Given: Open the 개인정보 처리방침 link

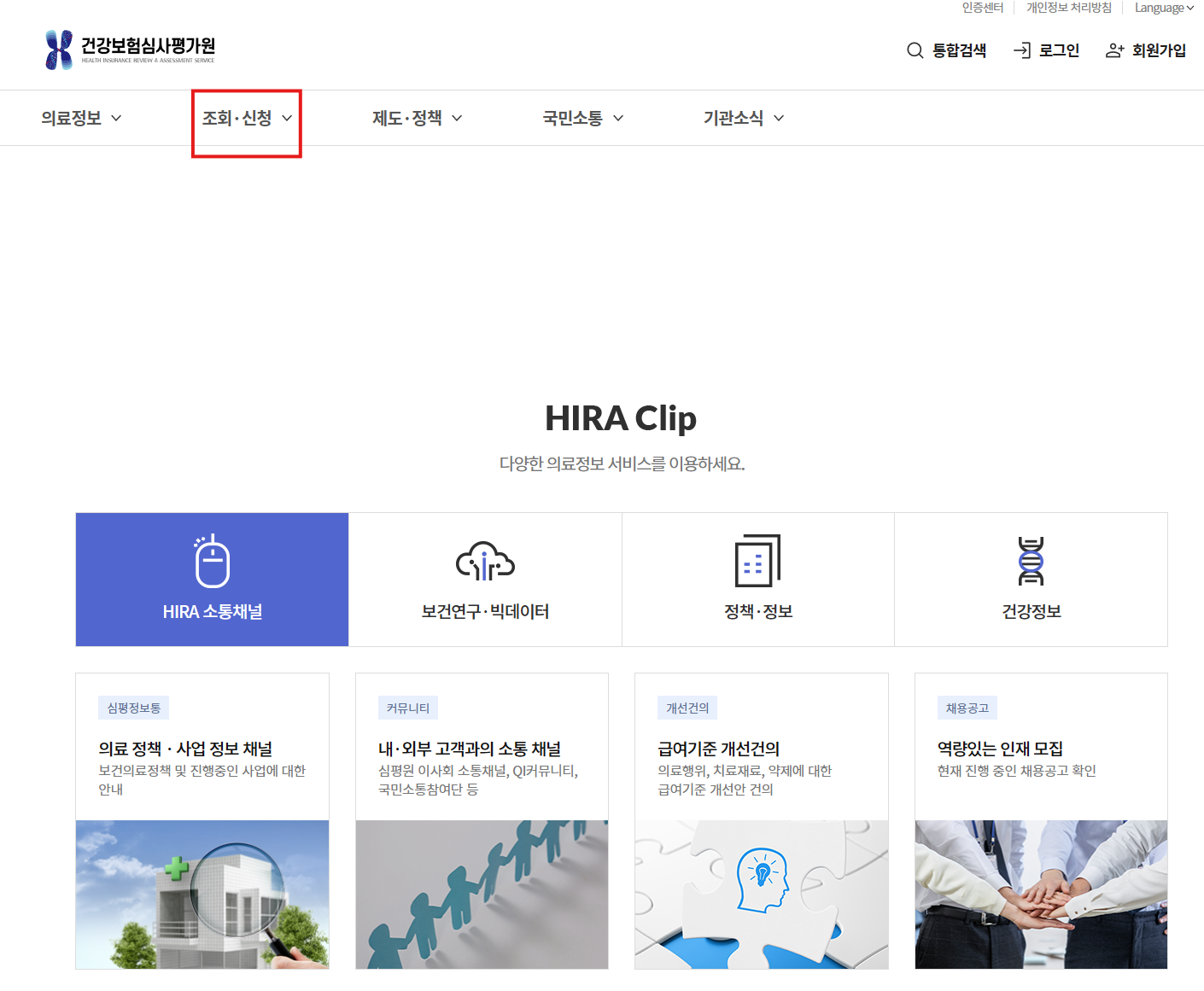Looking at the screenshot, I should pyautogui.click(x=1069, y=8).
